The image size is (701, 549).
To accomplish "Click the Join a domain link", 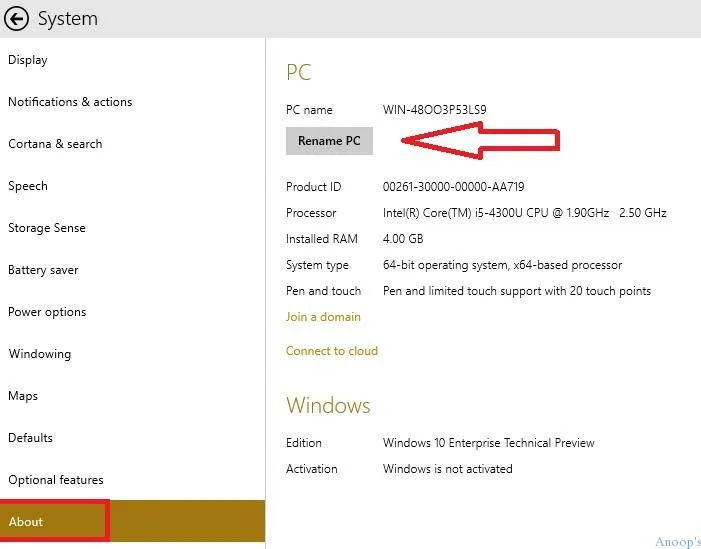I will coord(323,317).
